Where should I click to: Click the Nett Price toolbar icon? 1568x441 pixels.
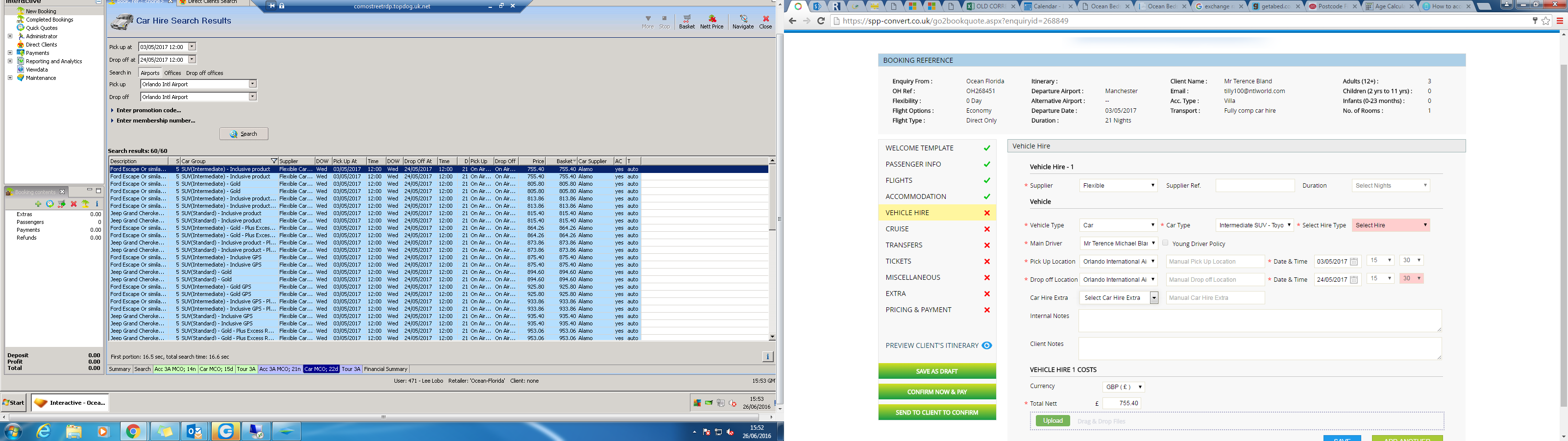(x=711, y=22)
